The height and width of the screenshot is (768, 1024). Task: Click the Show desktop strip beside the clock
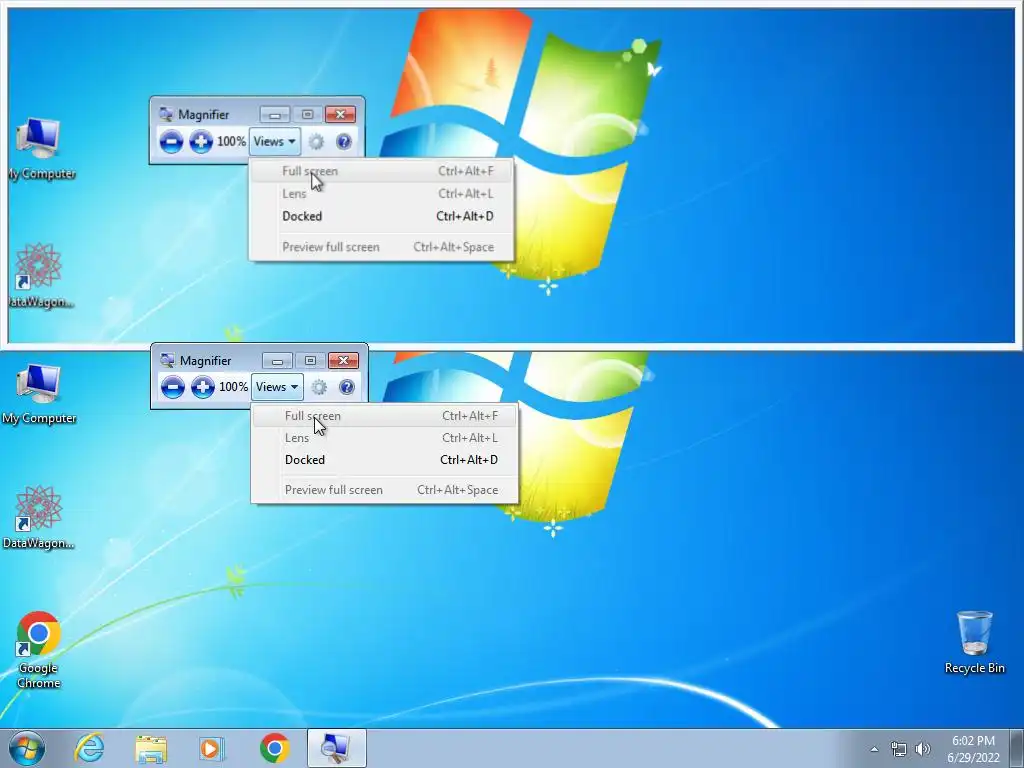(x=1016, y=748)
